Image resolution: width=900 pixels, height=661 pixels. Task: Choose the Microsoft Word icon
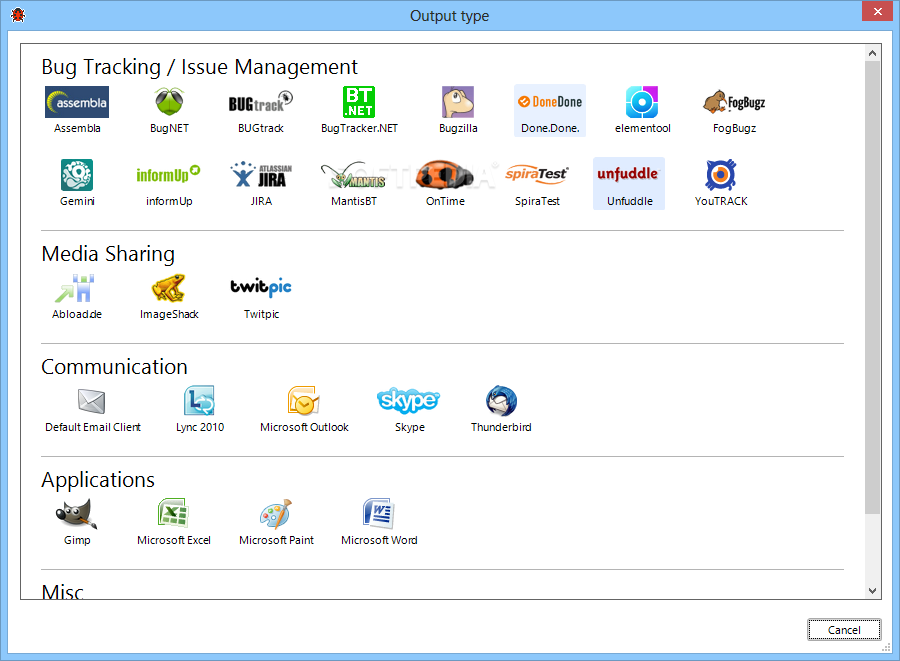378,514
